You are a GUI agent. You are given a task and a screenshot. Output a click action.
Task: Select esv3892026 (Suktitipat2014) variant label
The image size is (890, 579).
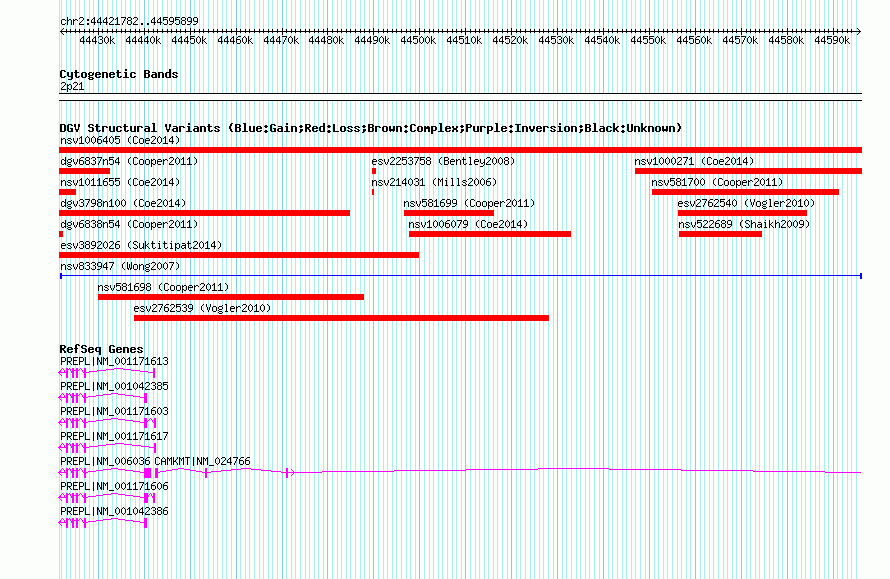(141, 245)
